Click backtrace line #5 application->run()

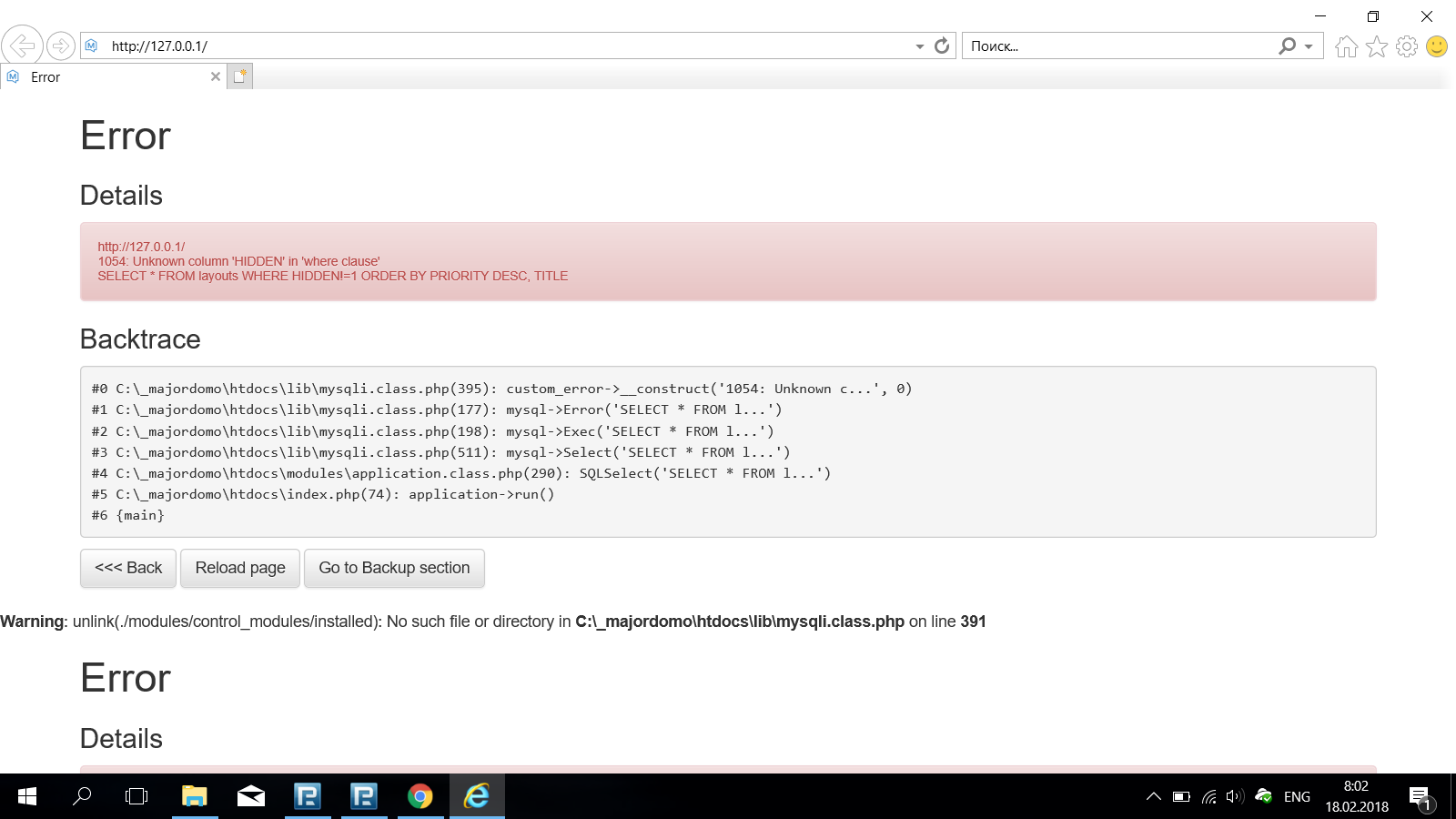[323, 494]
